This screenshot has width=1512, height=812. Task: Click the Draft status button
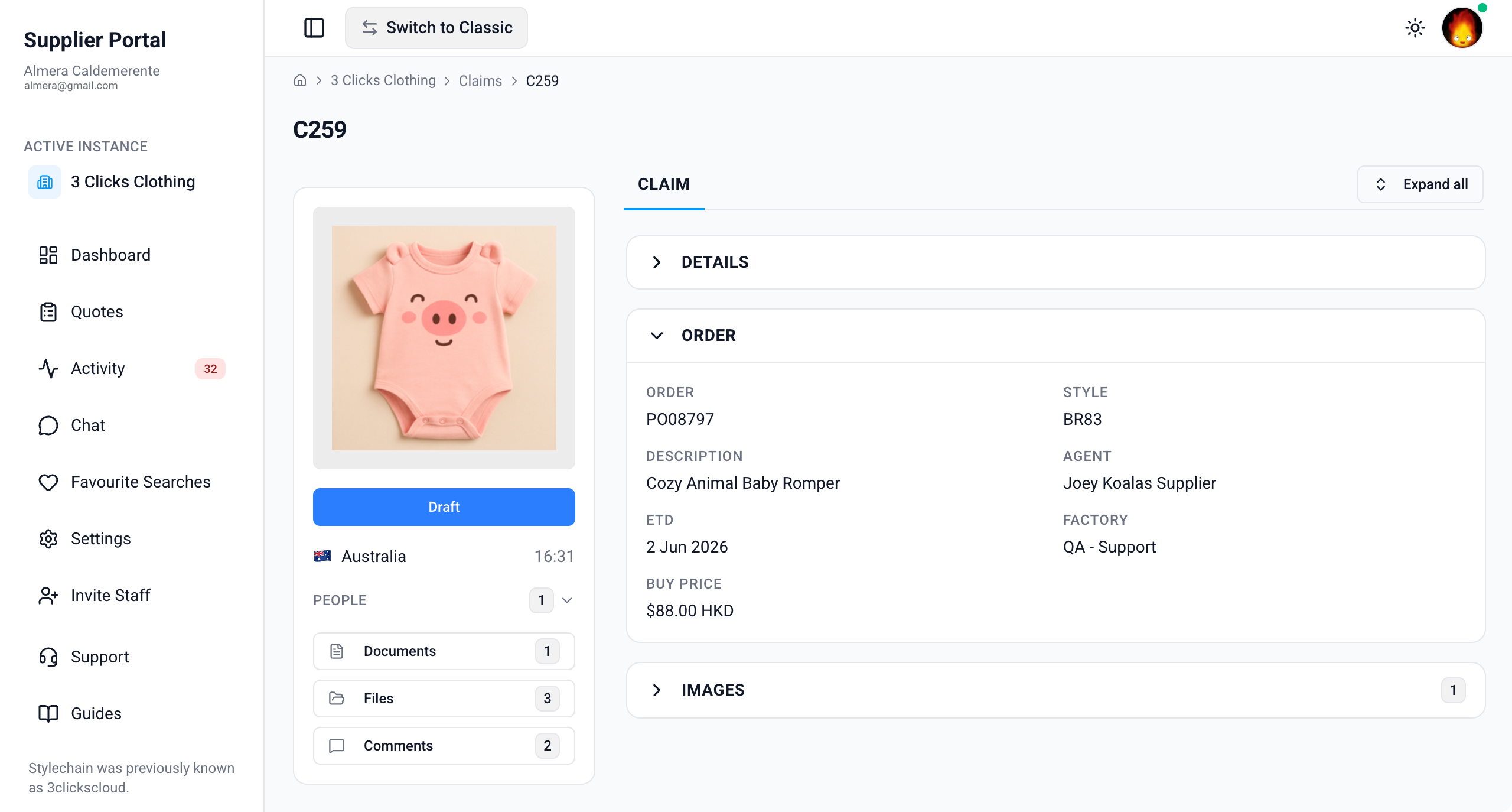(444, 507)
